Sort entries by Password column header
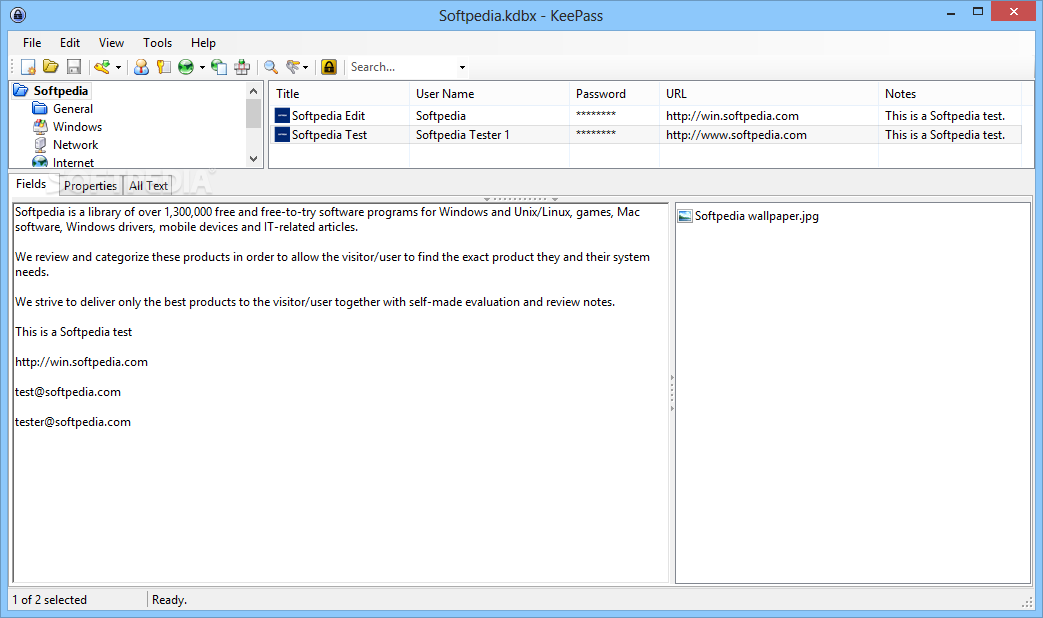The height and width of the screenshot is (618, 1043). [614, 94]
